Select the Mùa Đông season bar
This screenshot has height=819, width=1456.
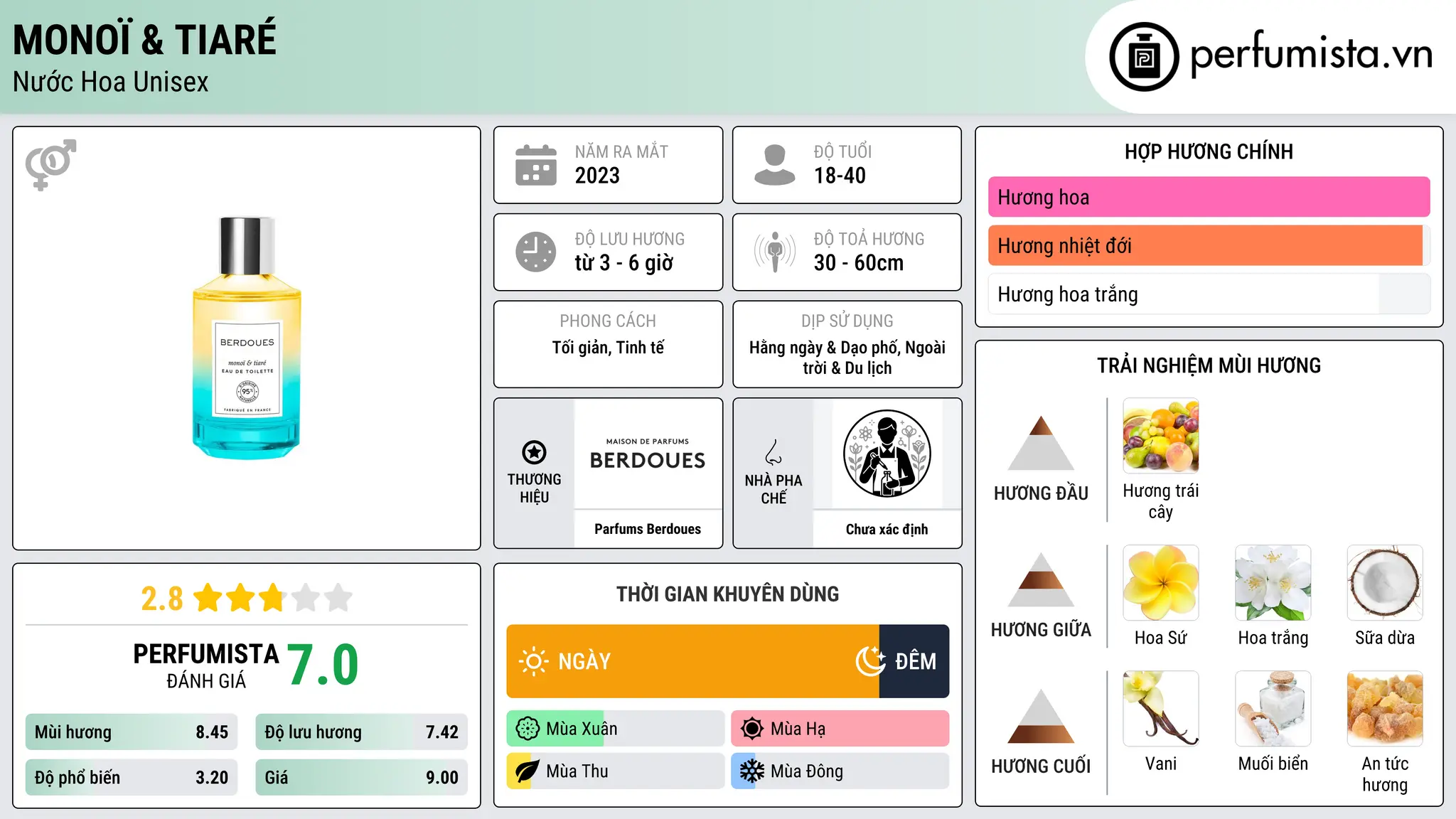pyautogui.click(x=840, y=771)
